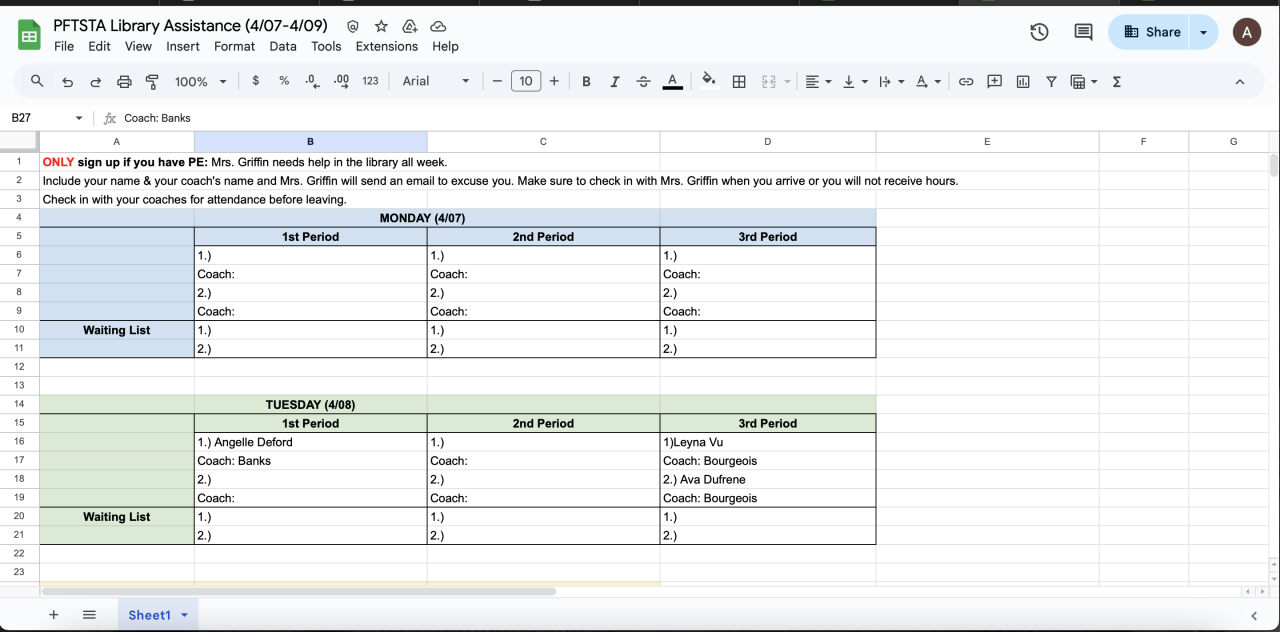The image size is (1280, 632).
Task: Open the Arial font dropdown
Action: click(436, 81)
